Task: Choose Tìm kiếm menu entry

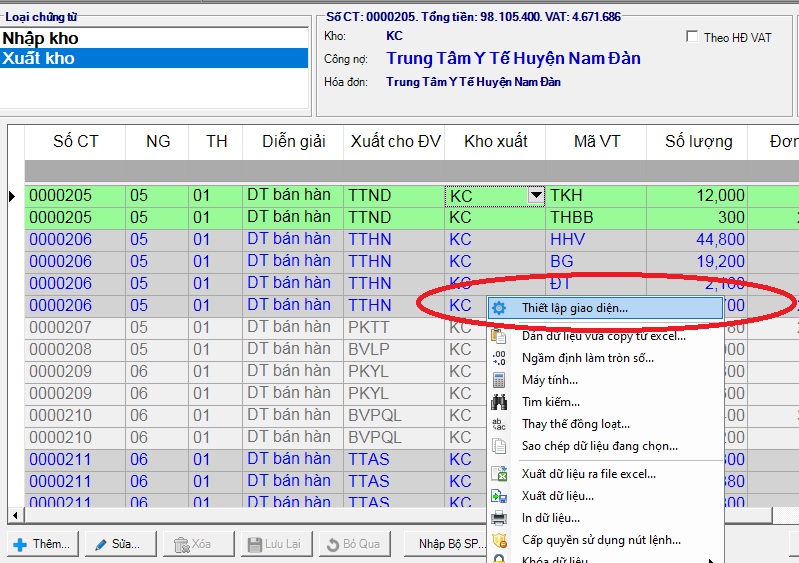Action: (x=605, y=402)
